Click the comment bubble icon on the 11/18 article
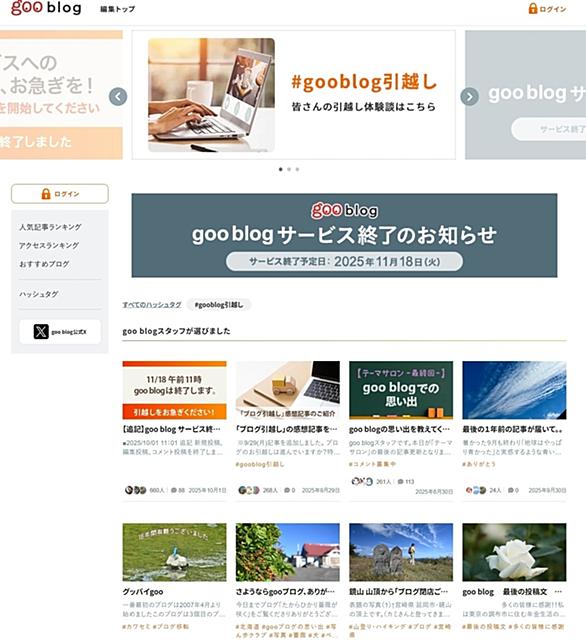The image size is (586, 640). click(174, 490)
